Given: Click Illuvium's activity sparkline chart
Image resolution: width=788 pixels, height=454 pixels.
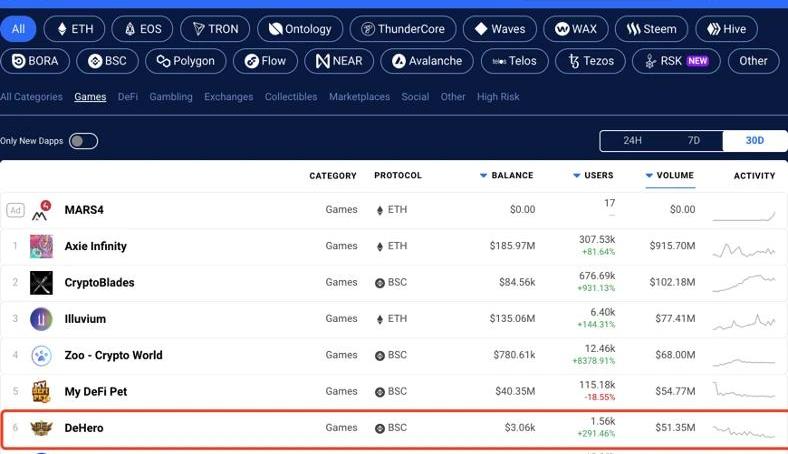Looking at the screenshot, I should coord(744,322).
